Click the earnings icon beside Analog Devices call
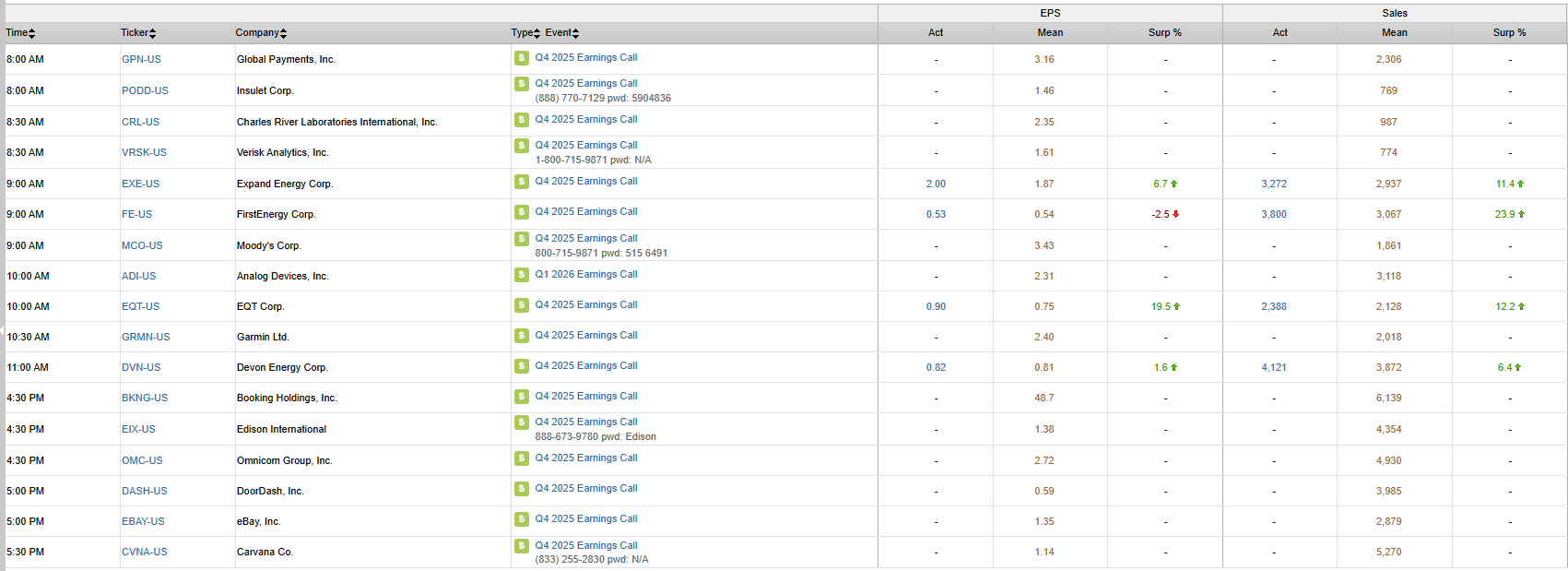The image size is (1568, 571). pyautogui.click(x=522, y=275)
